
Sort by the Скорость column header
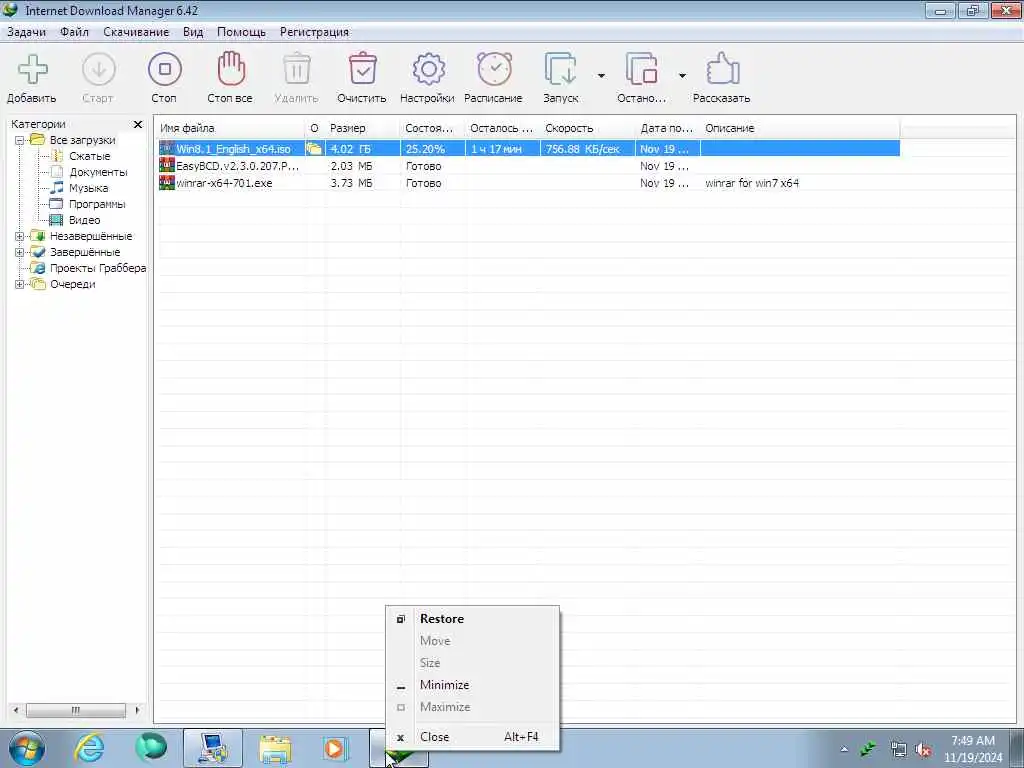588,128
